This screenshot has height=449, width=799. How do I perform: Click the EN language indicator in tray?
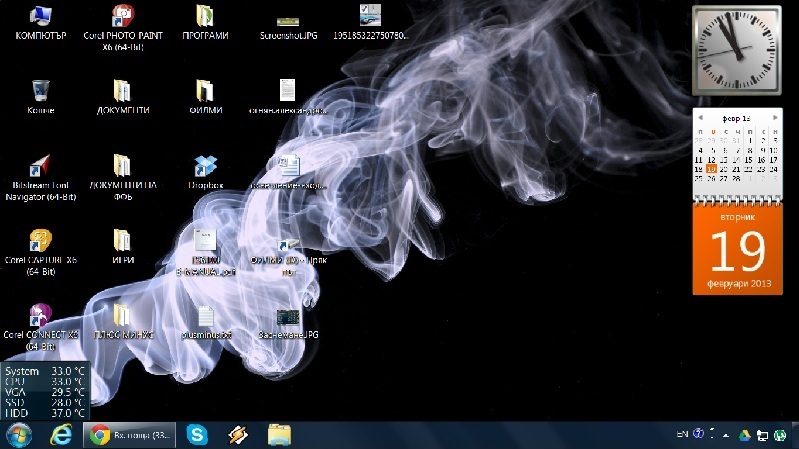682,434
